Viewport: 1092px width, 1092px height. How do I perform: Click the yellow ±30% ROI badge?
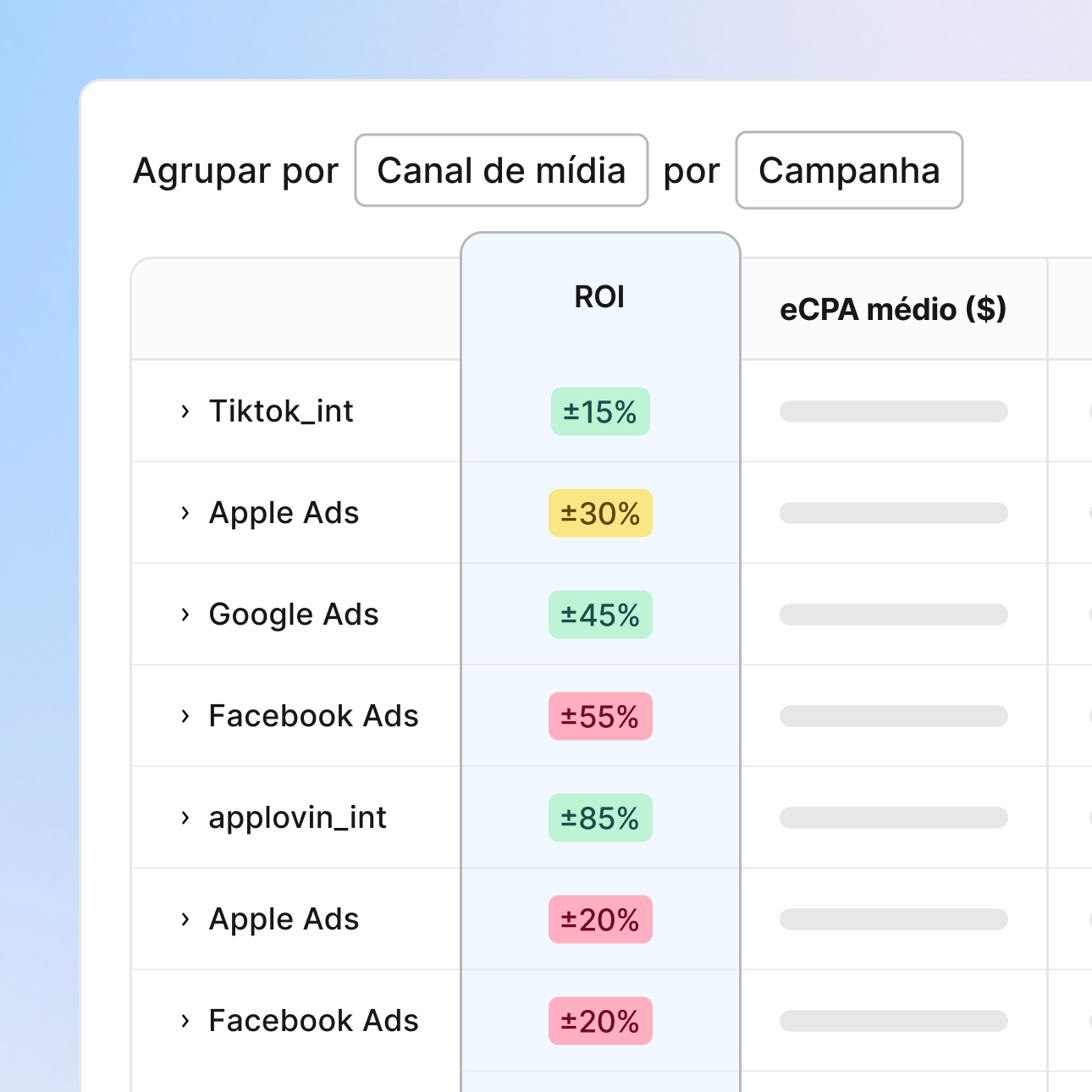point(600,514)
